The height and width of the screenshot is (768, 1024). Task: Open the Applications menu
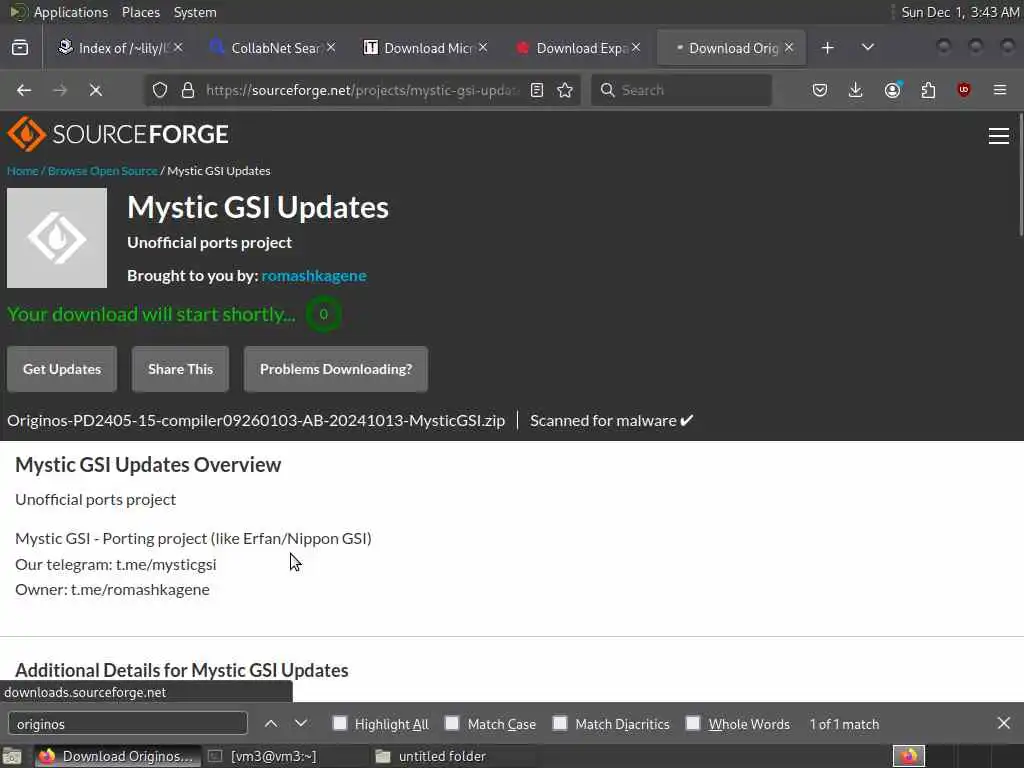pyautogui.click(x=71, y=12)
